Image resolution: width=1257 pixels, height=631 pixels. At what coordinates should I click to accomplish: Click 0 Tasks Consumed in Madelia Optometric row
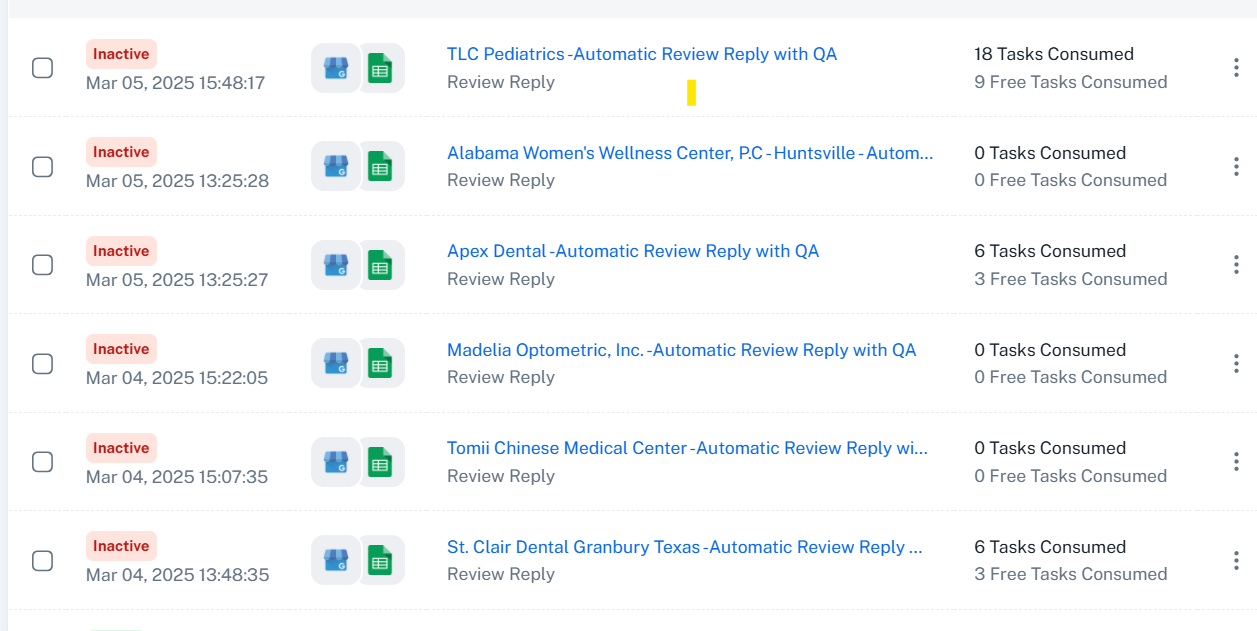pyautogui.click(x=1050, y=350)
